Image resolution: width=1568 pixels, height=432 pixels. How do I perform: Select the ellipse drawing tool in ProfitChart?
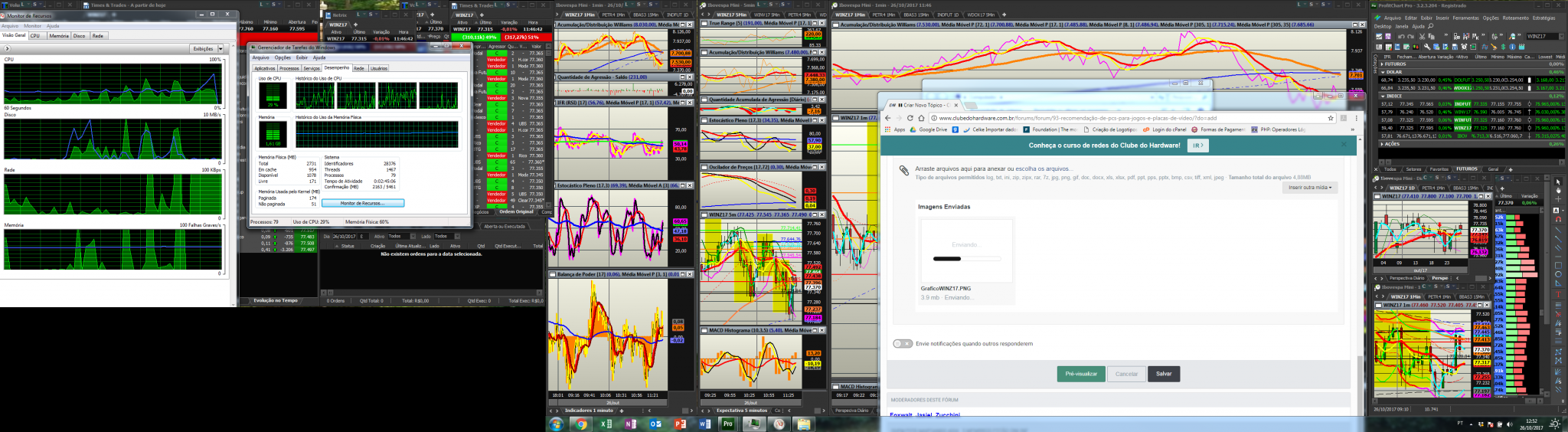tap(1557, 275)
